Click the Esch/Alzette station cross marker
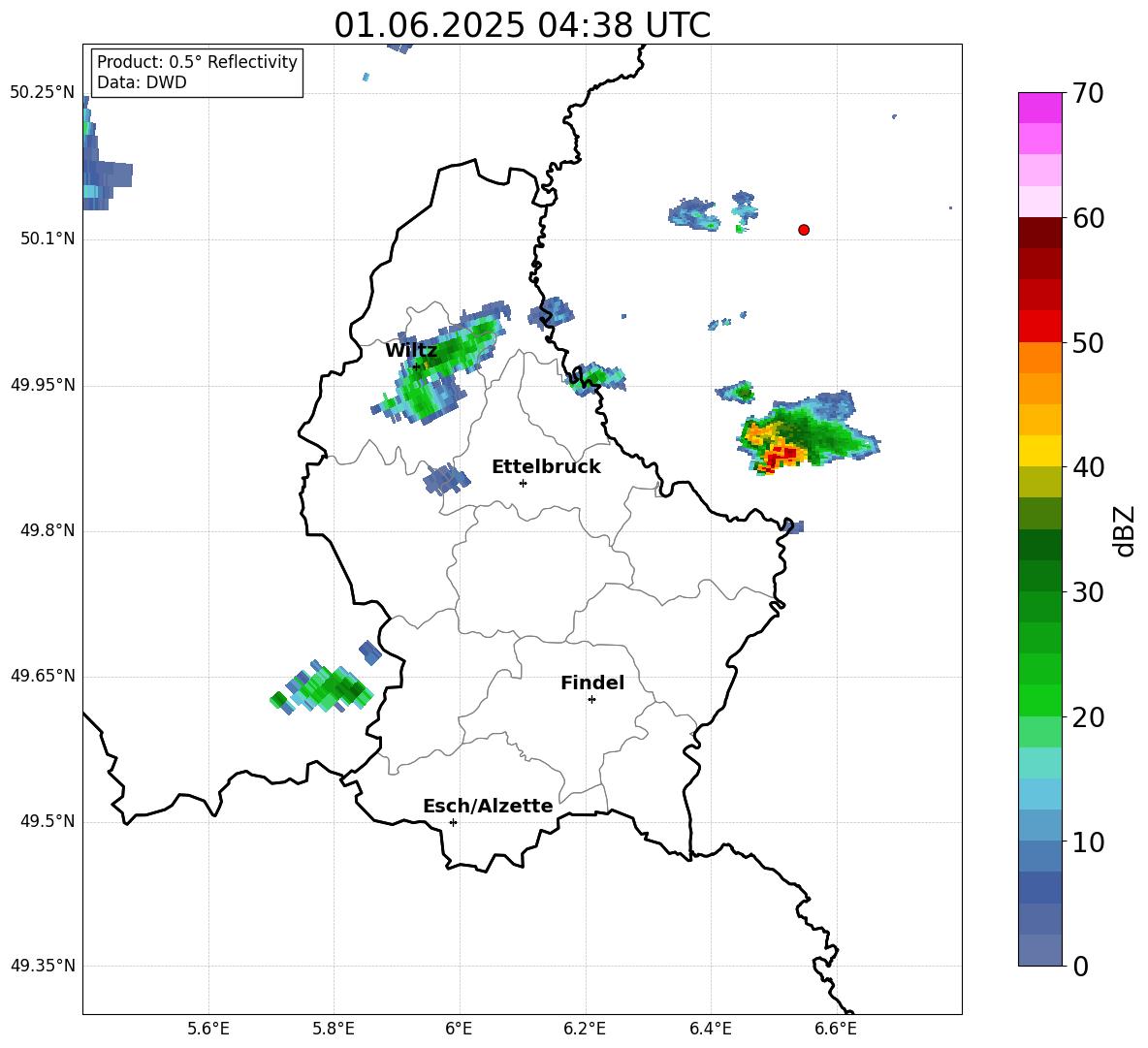Image resolution: width=1148 pixels, height=1048 pixels. coord(453,822)
